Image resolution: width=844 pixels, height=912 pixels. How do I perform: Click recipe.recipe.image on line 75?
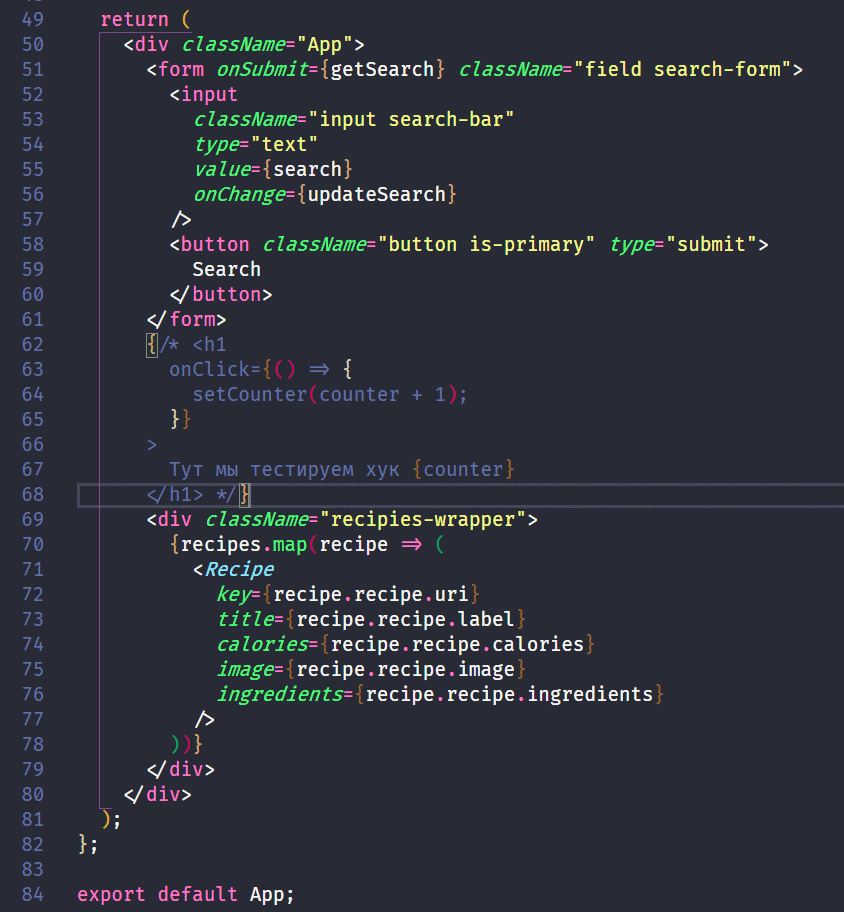405,669
